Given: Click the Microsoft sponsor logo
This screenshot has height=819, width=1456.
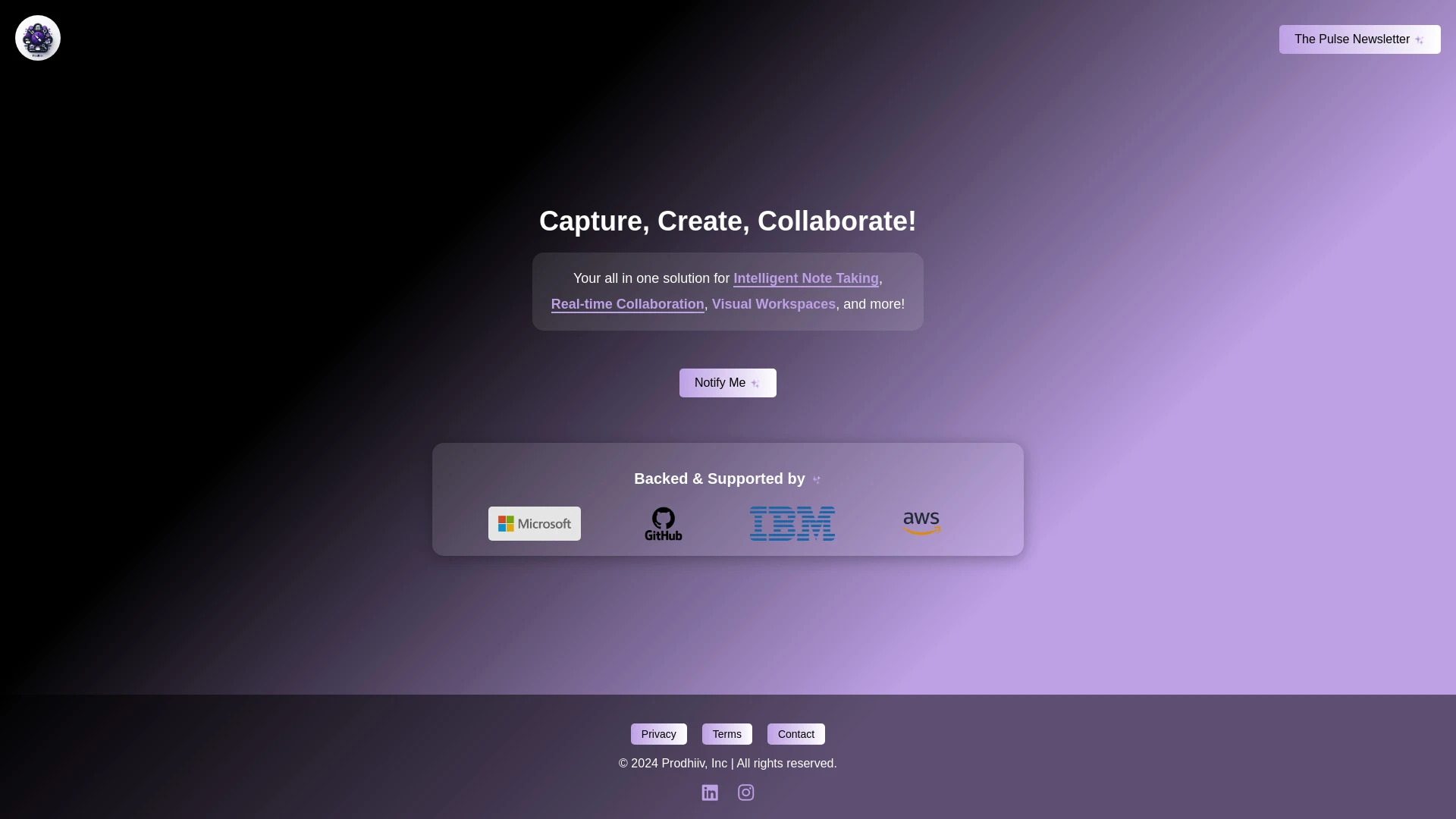Looking at the screenshot, I should 534,523.
